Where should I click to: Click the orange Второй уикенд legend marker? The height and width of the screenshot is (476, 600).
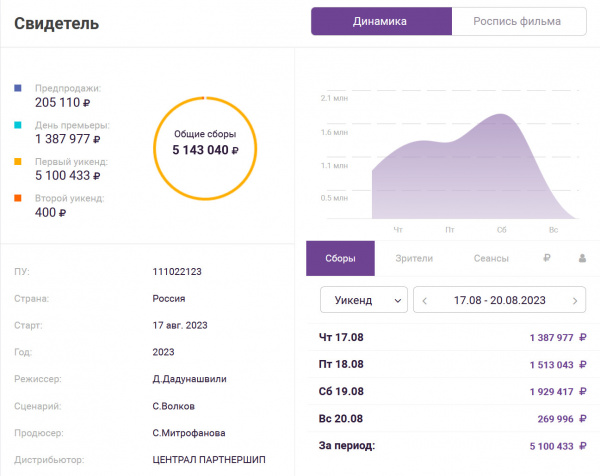[18, 198]
